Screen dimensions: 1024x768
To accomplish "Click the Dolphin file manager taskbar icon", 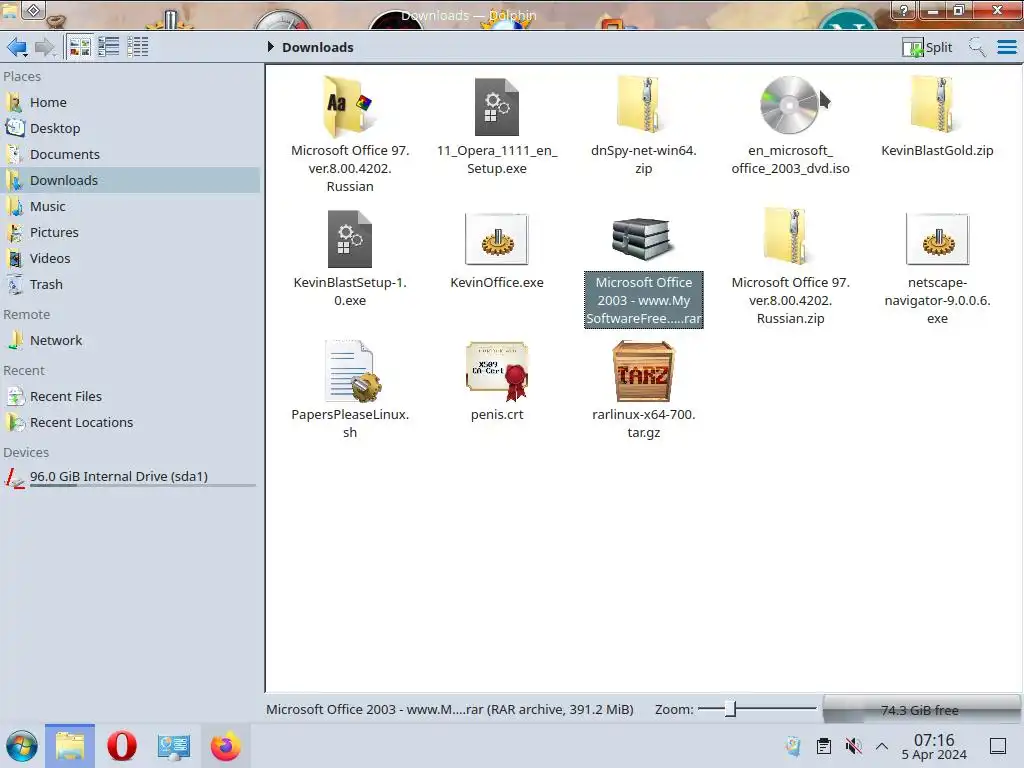I will (x=70, y=746).
